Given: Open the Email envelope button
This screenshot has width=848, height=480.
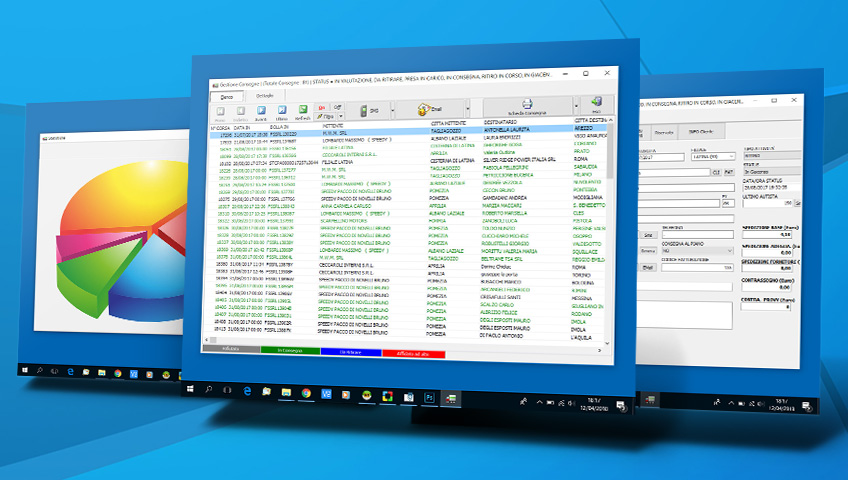Looking at the screenshot, I should (x=431, y=109).
